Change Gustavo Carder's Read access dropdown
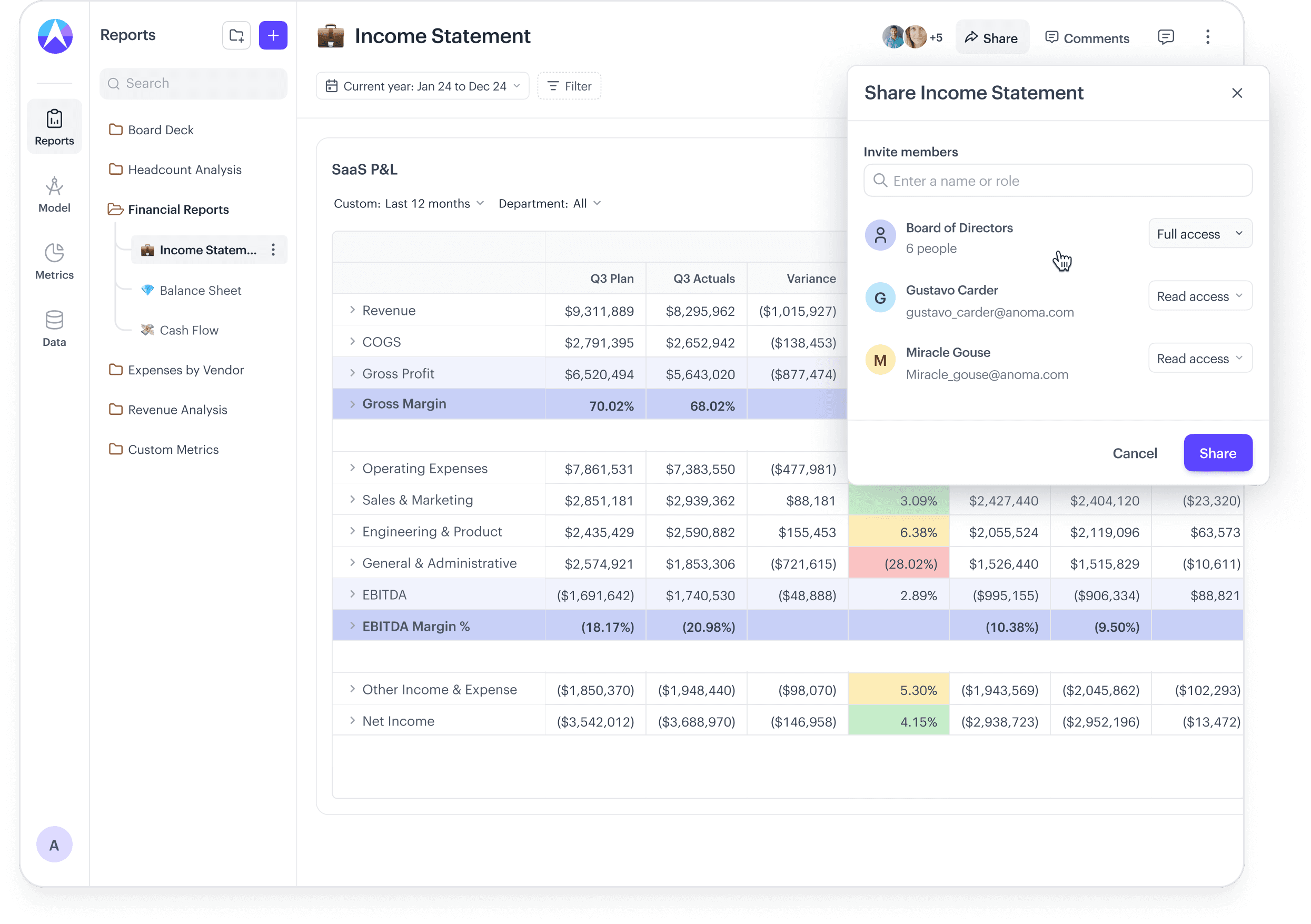The width and height of the screenshot is (1311, 924). (x=1200, y=296)
